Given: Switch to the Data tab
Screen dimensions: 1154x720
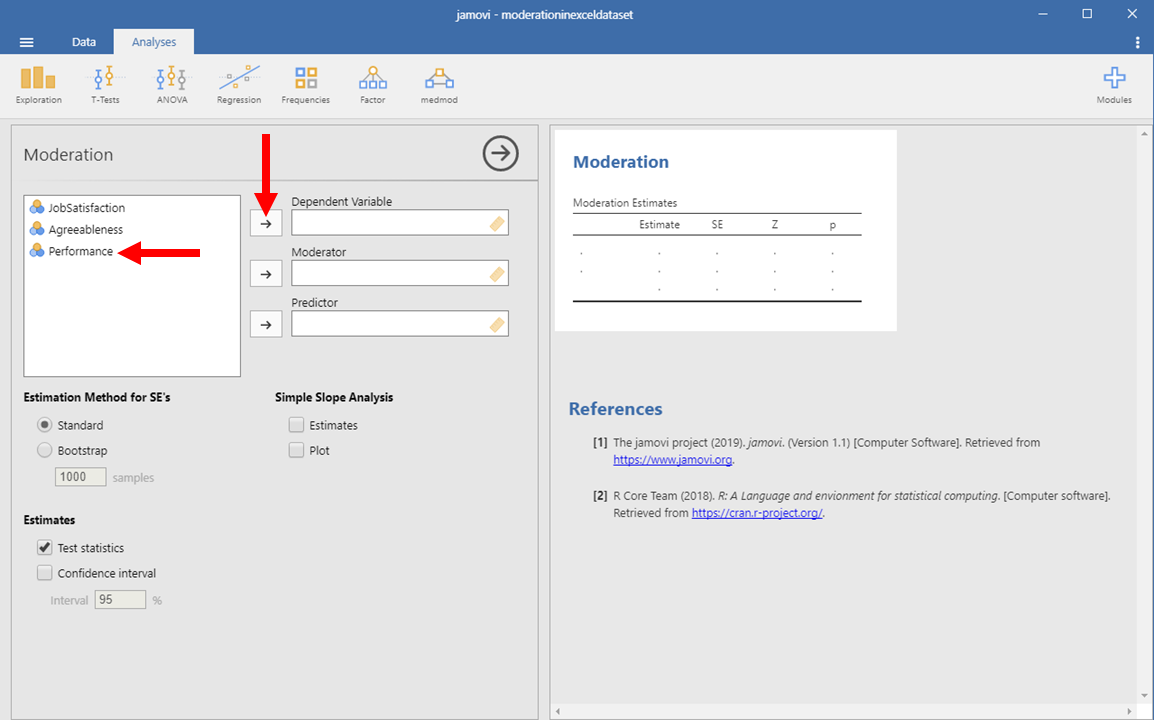Looking at the screenshot, I should click(84, 42).
